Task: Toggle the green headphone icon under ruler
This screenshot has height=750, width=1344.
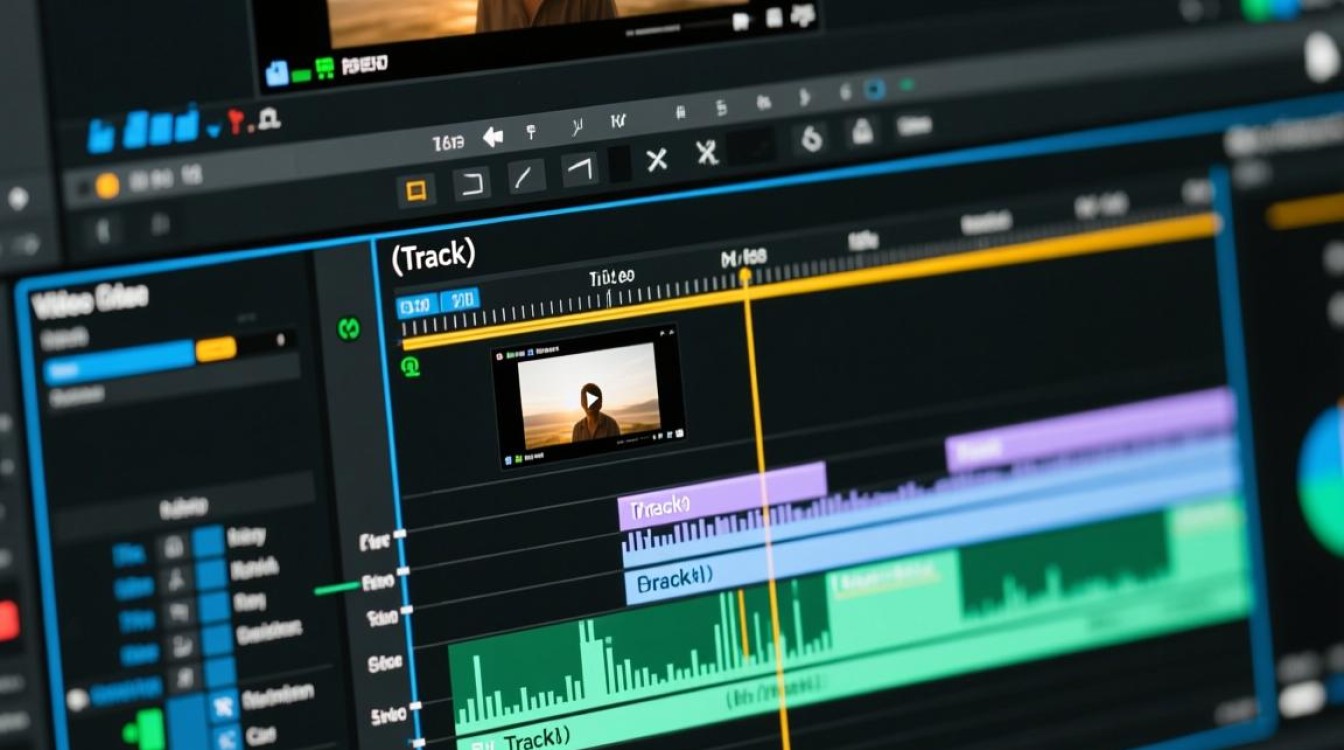Action: pyautogui.click(x=411, y=366)
